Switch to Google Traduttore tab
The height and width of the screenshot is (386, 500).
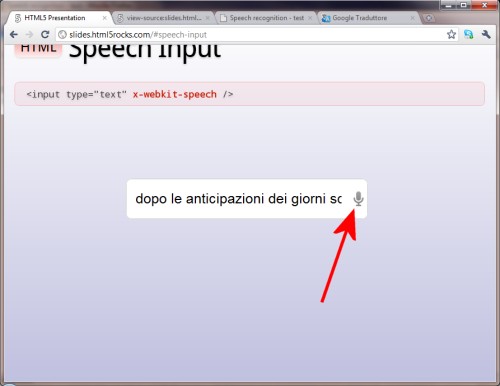pyautogui.click(x=368, y=18)
